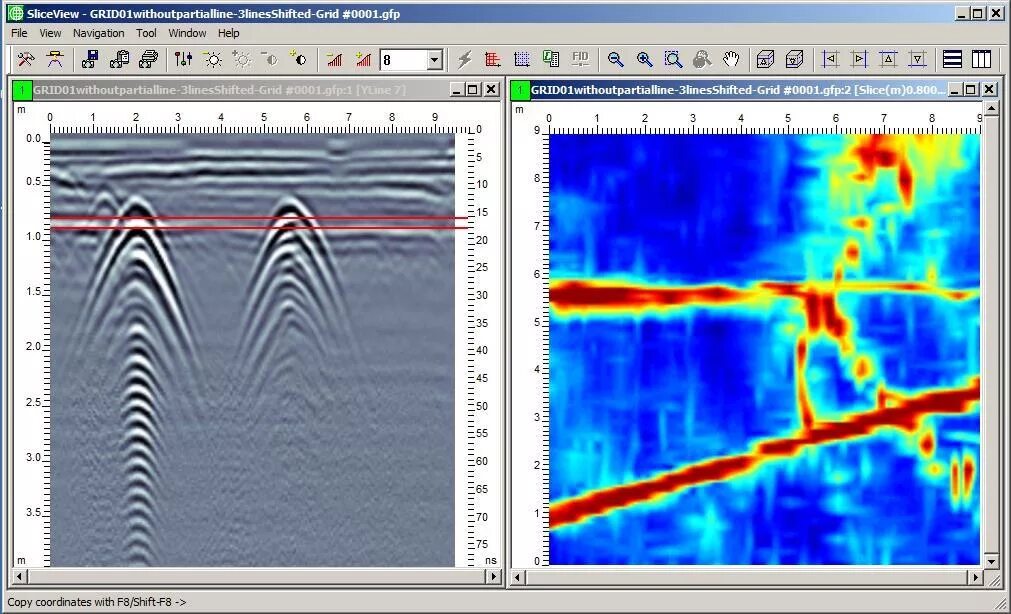This screenshot has width=1011, height=614.
Task: Open the Help menu
Action: pos(228,33)
